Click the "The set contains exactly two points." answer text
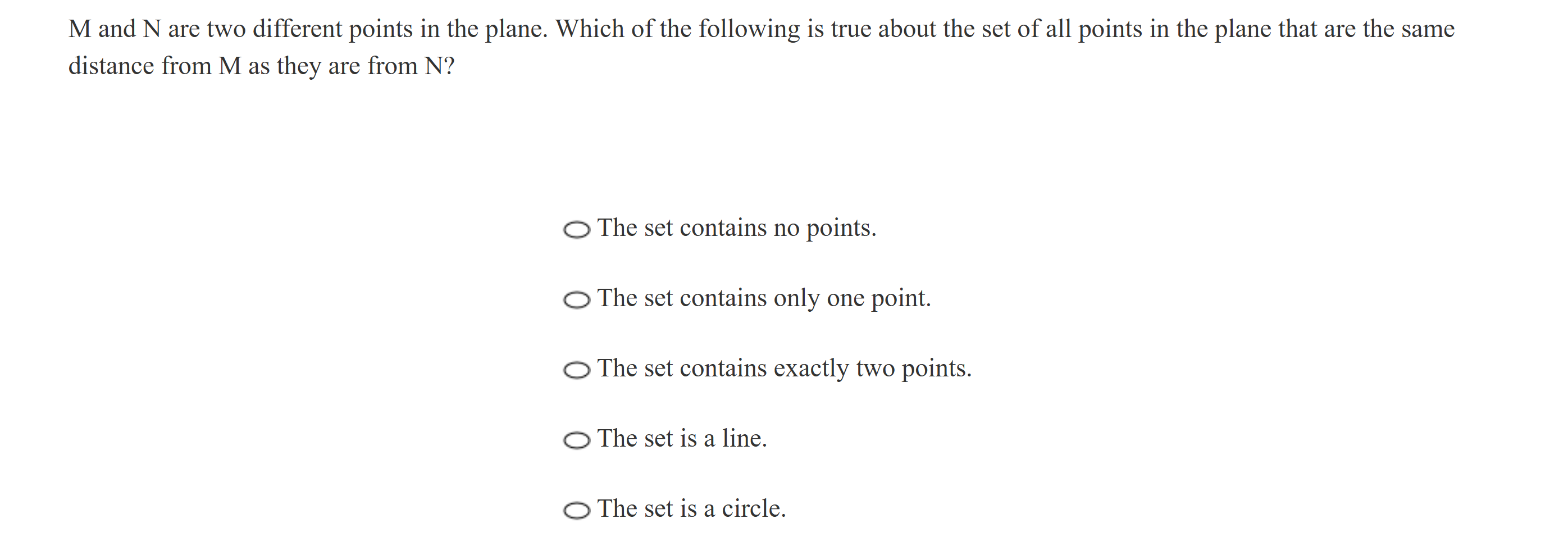The height and width of the screenshot is (541, 1568). pyautogui.click(x=784, y=369)
